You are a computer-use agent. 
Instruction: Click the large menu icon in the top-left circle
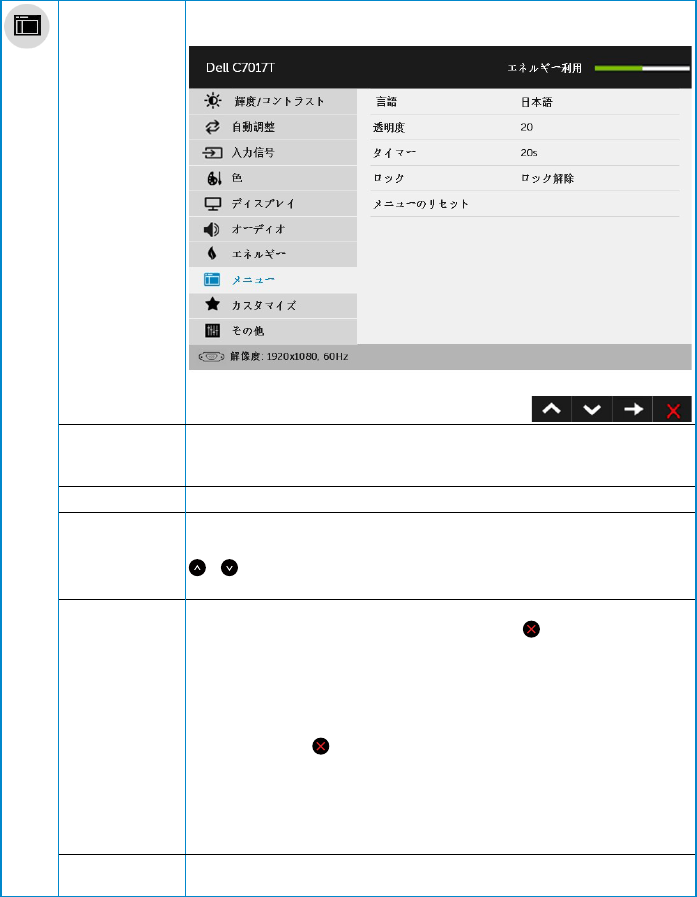click(x=27, y=26)
